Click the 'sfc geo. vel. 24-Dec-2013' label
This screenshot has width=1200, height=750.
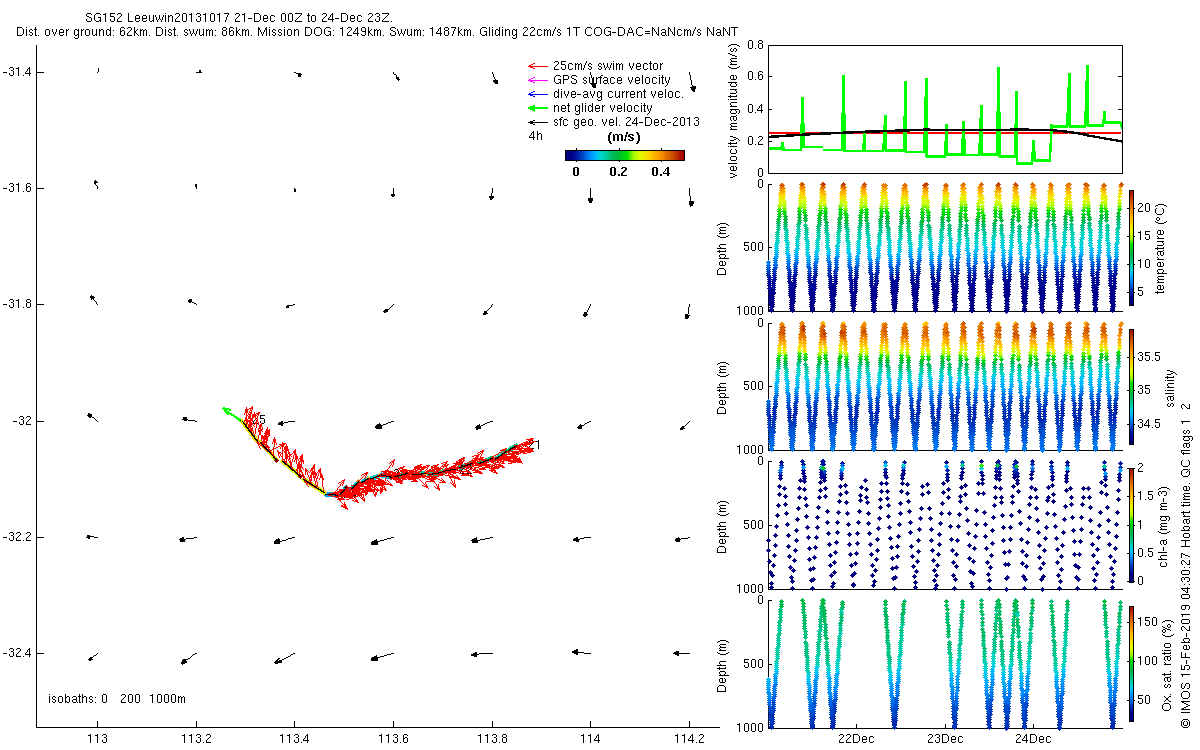point(626,122)
